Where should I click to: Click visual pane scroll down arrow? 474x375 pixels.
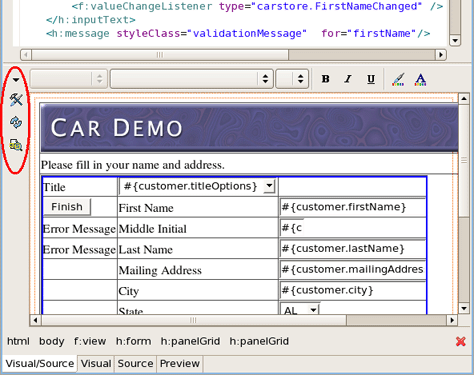[x=464, y=308]
